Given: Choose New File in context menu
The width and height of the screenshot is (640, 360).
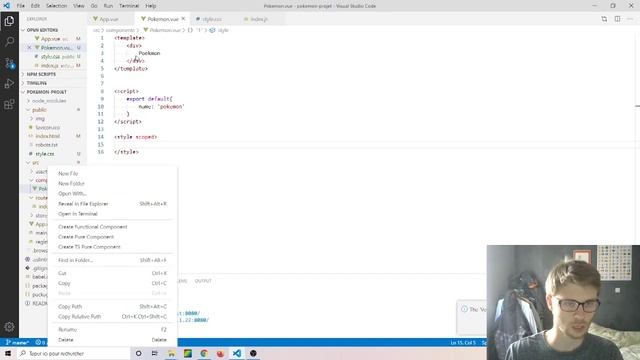Looking at the screenshot, I should coord(113,173).
